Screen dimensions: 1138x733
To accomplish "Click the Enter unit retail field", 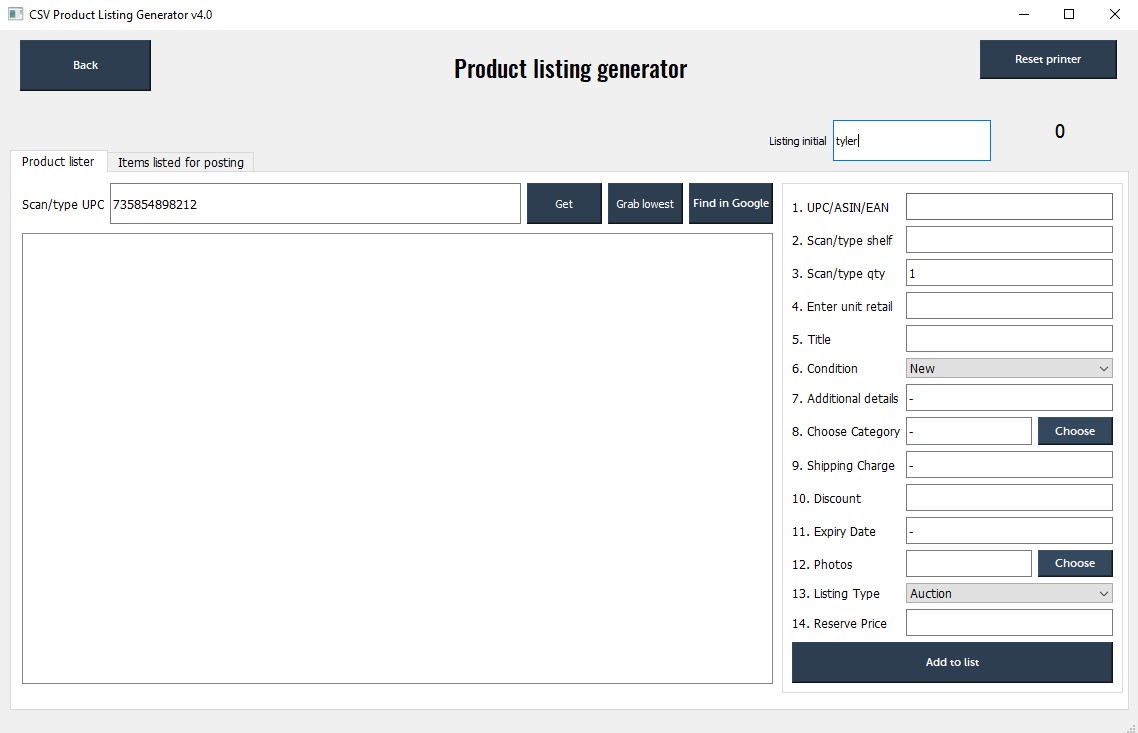I will click(x=1008, y=305).
